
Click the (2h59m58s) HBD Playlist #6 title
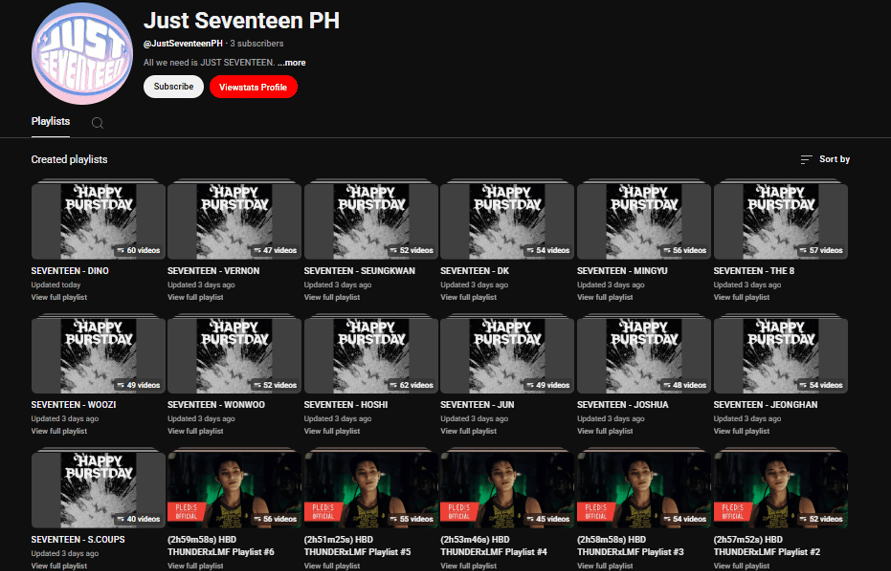[221, 546]
